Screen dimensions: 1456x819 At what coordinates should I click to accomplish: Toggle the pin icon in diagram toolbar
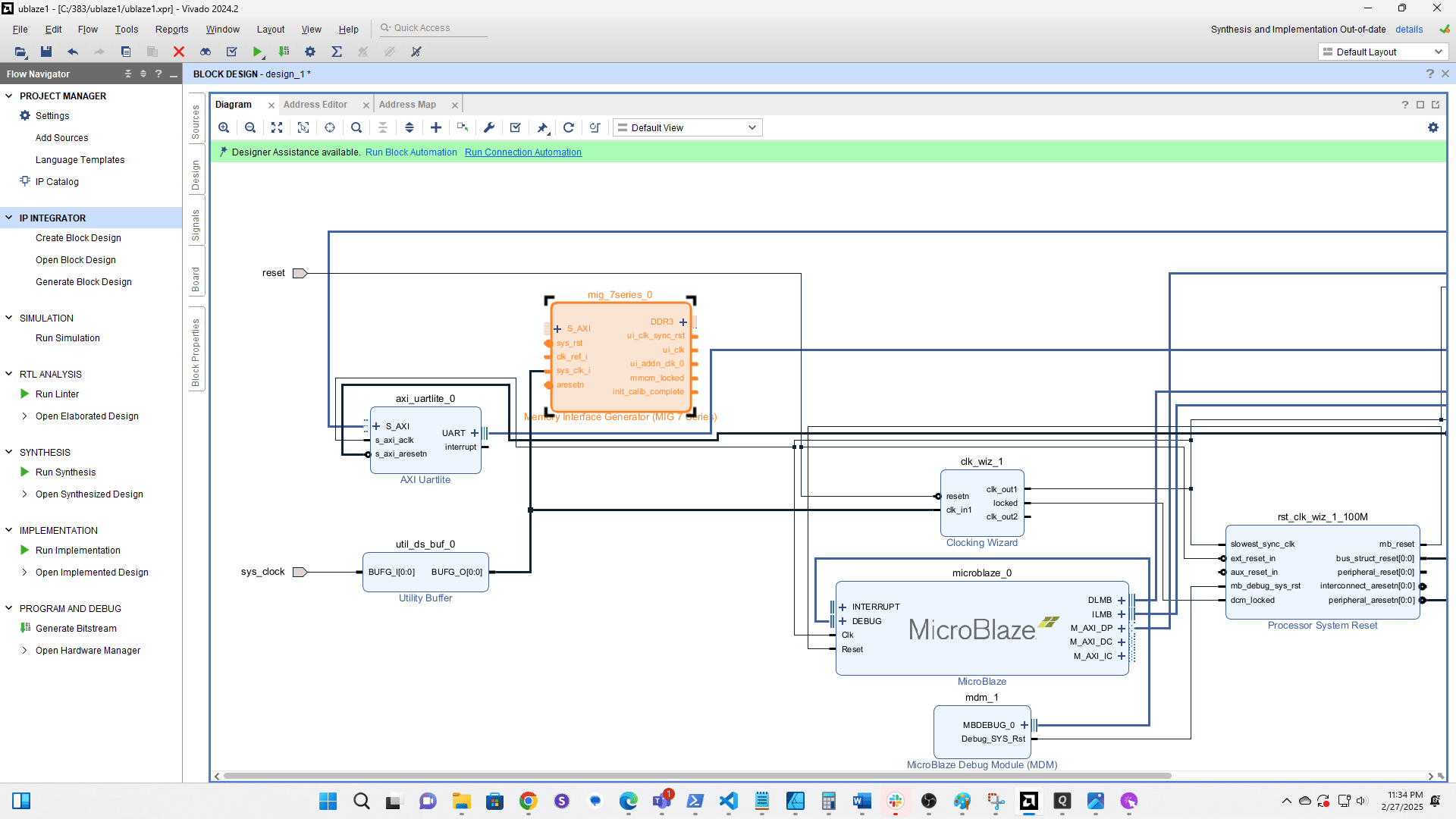coord(542,127)
